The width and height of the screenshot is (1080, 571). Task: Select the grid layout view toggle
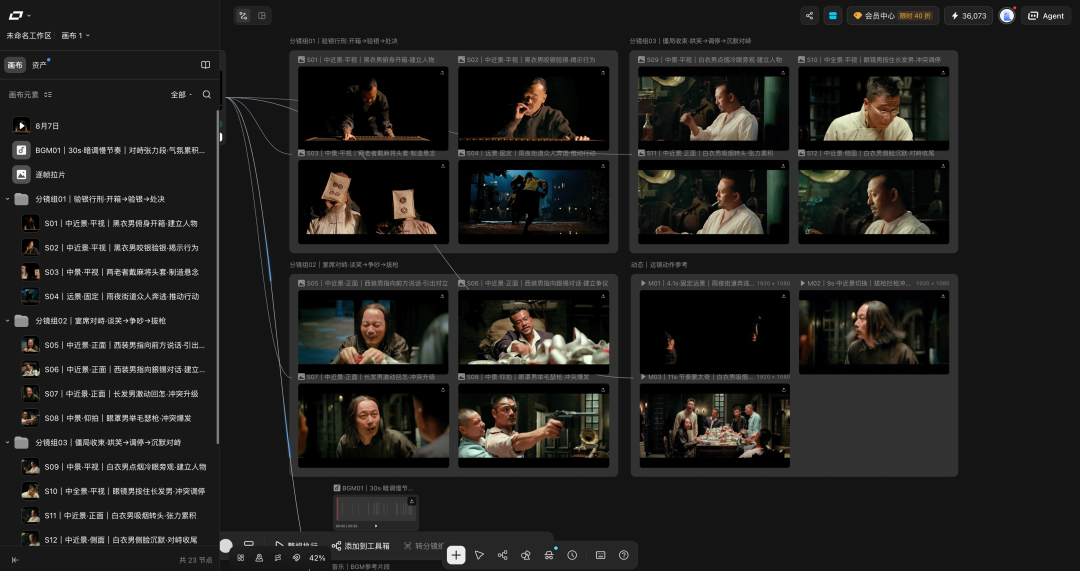[262, 15]
